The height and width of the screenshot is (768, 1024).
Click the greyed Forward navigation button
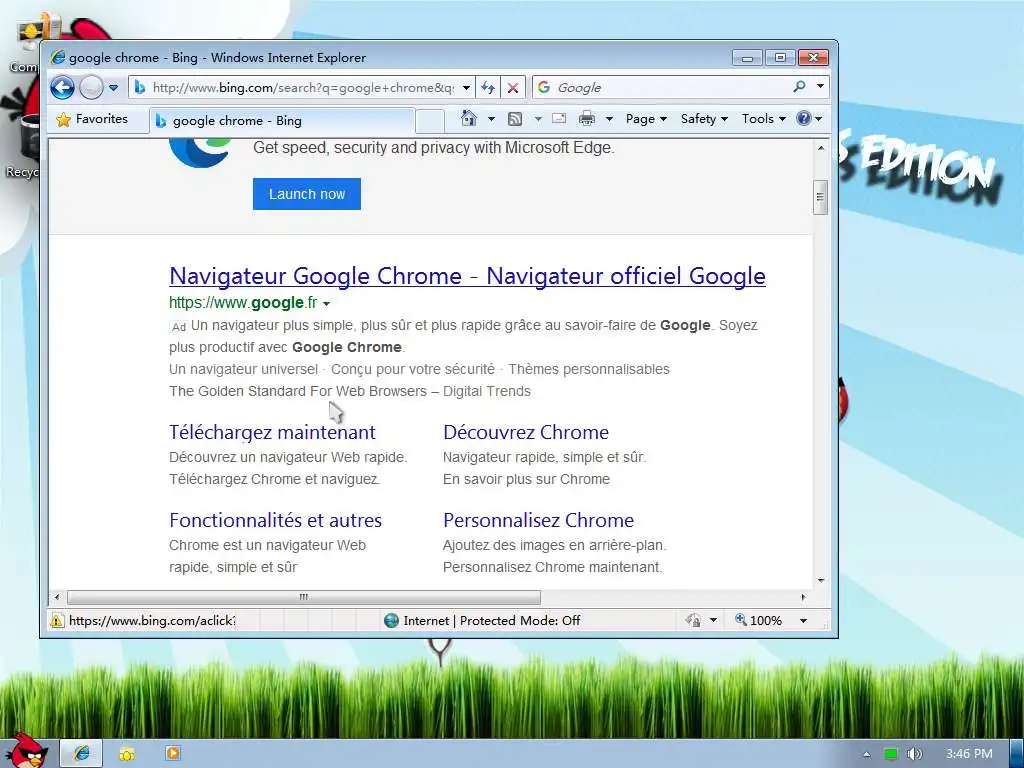point(91,88)
